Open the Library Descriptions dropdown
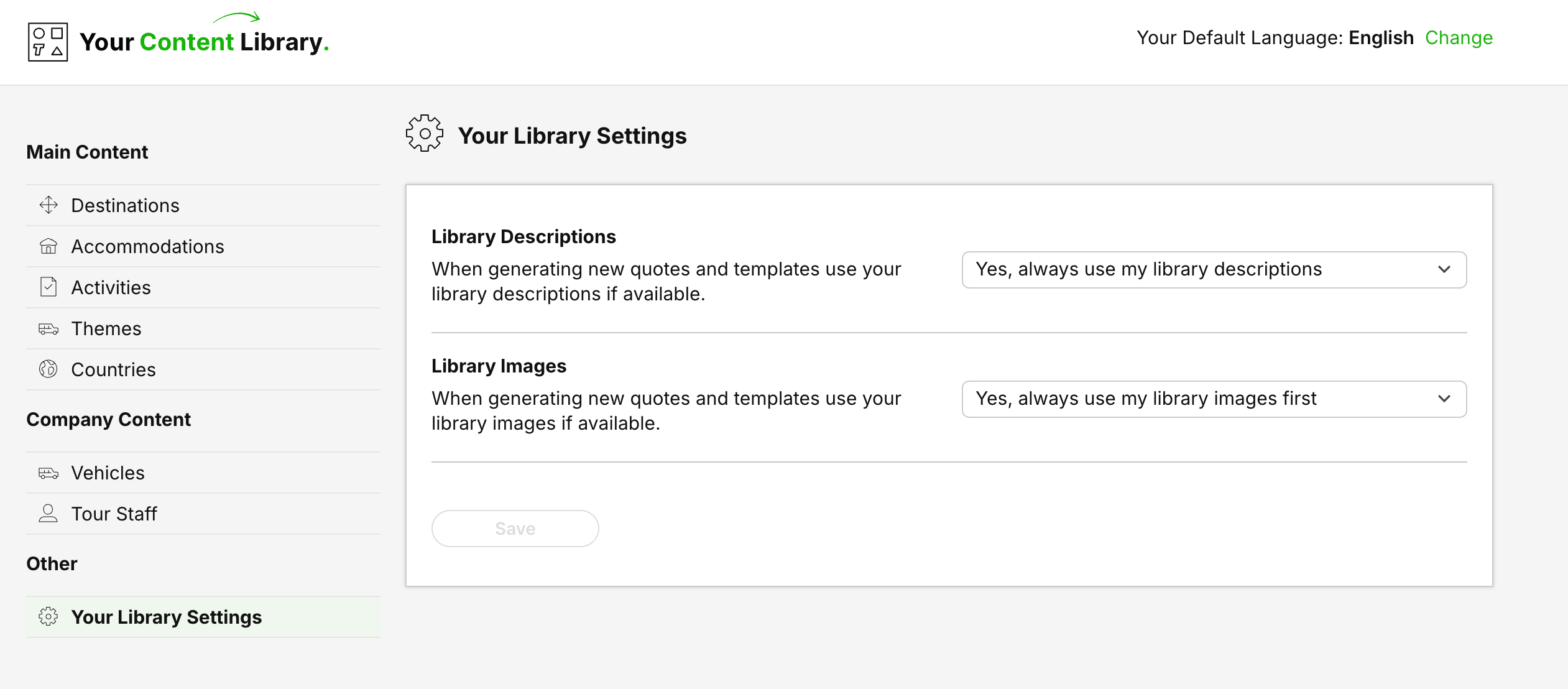The width and height of the screenshot is (1568, 689). point(1213,270)
